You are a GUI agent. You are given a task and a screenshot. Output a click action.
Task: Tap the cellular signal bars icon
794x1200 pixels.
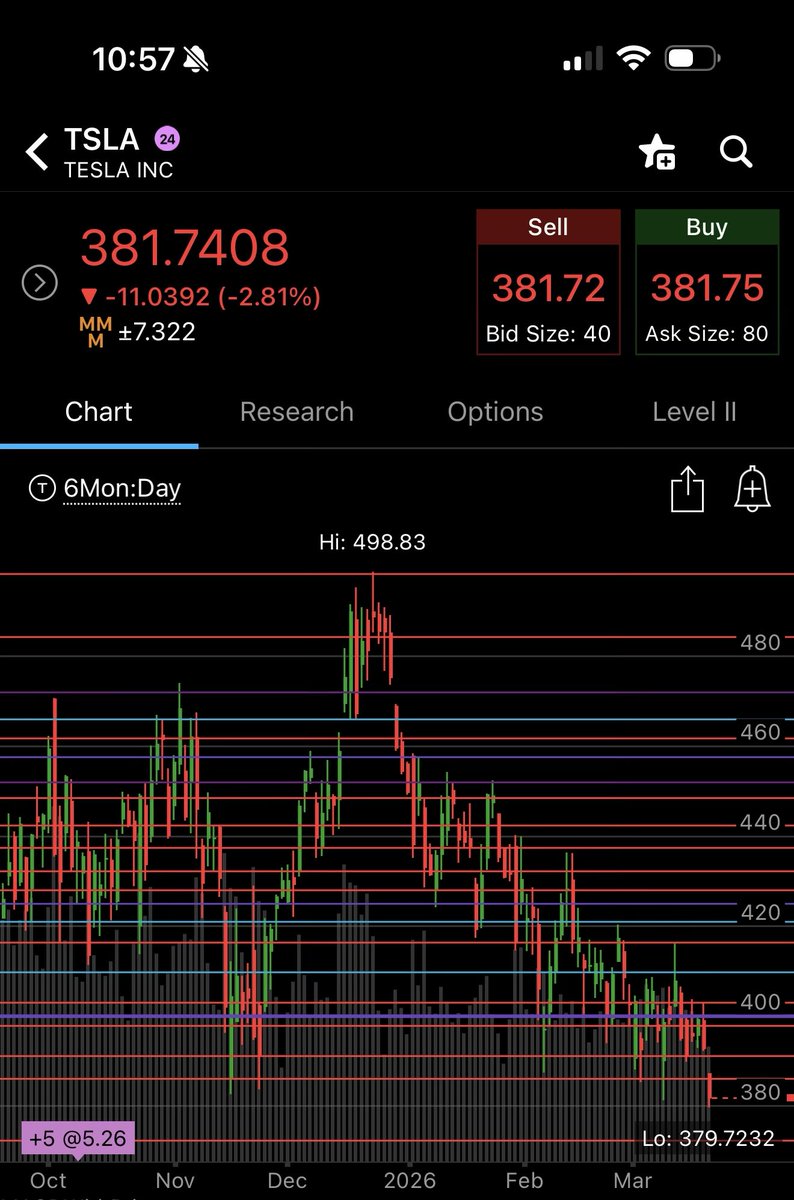(x=583, y=60)
